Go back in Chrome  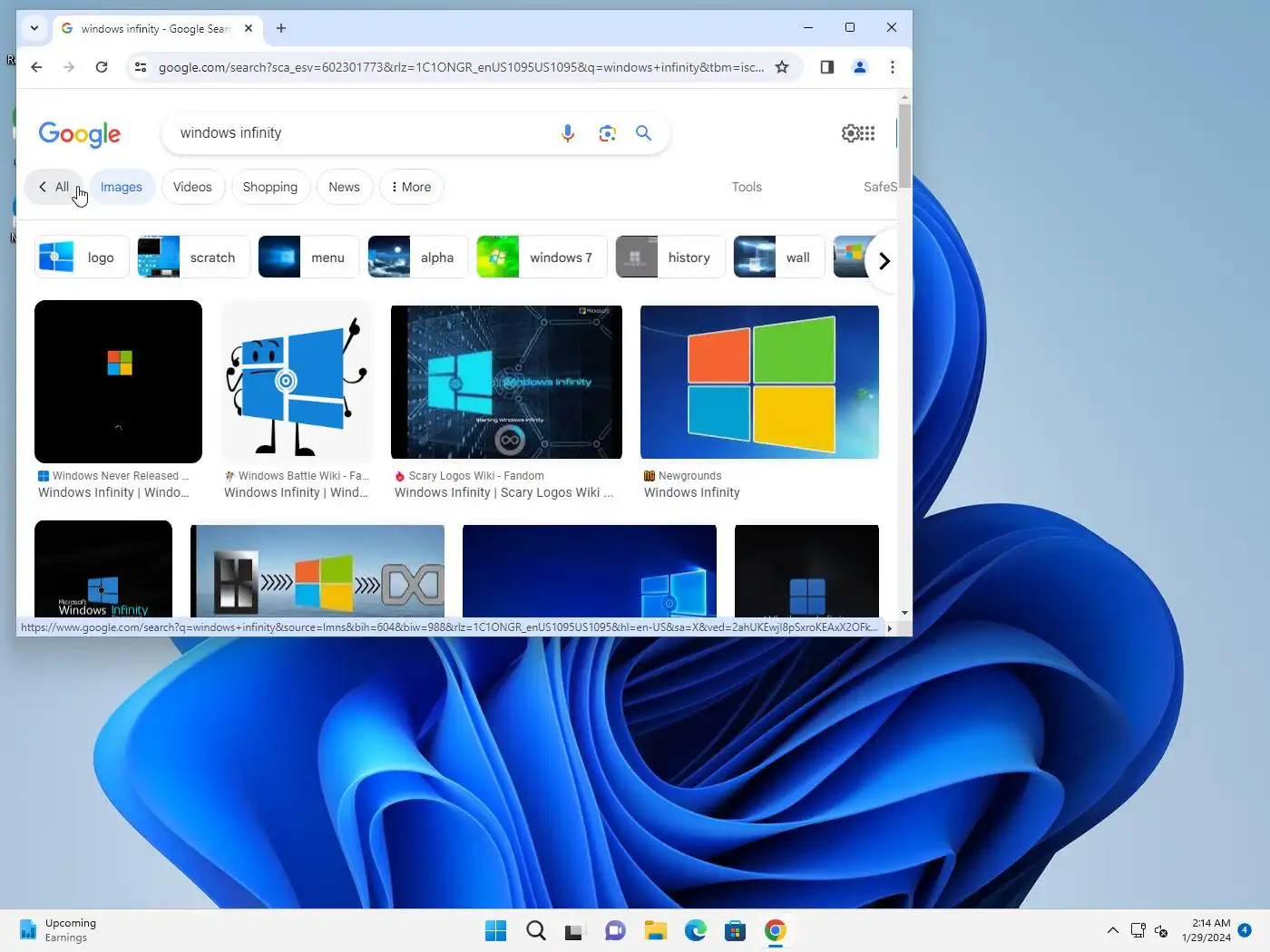(x=36, y=67)
